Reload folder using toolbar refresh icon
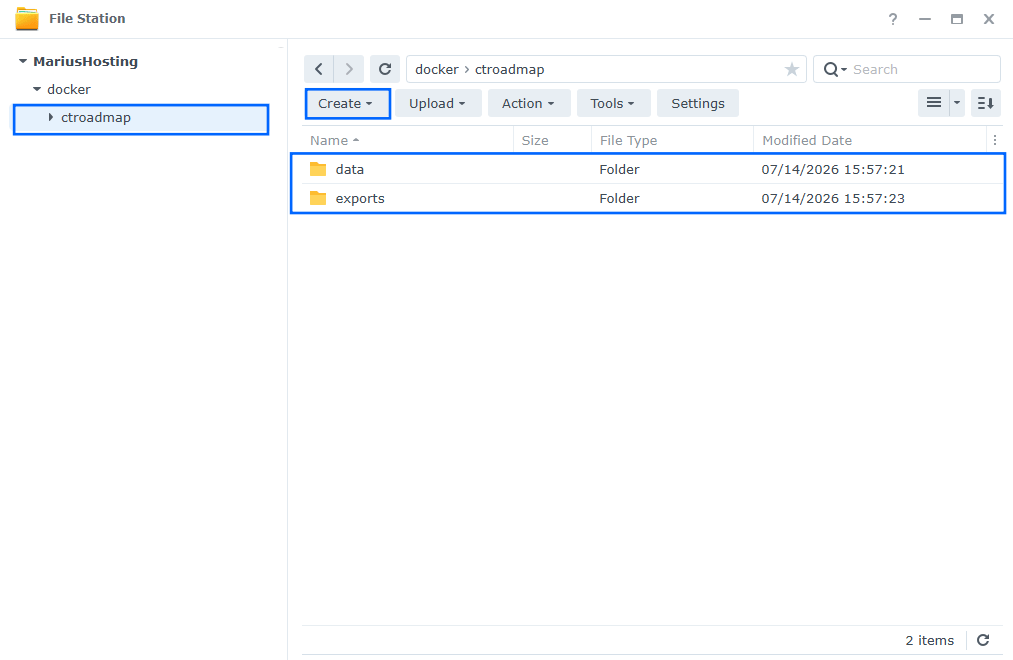 384,69
